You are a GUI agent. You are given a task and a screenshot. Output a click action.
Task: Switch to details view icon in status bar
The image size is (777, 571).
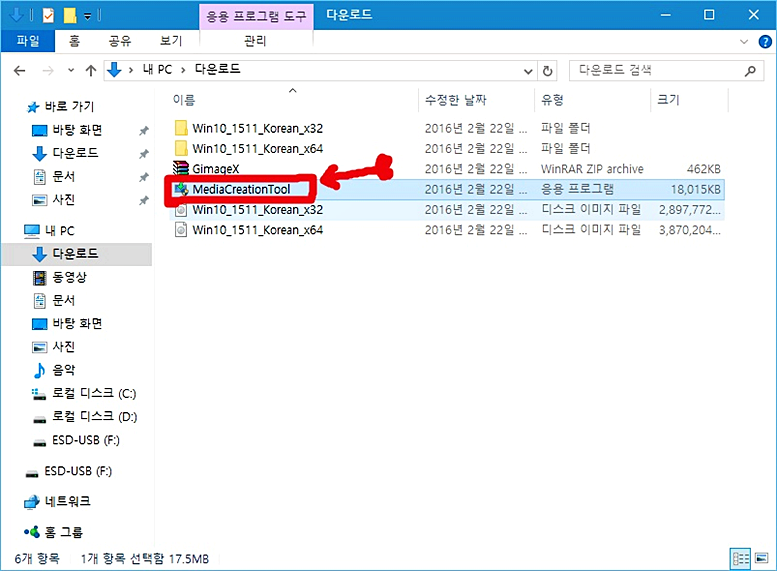point(740,559)
